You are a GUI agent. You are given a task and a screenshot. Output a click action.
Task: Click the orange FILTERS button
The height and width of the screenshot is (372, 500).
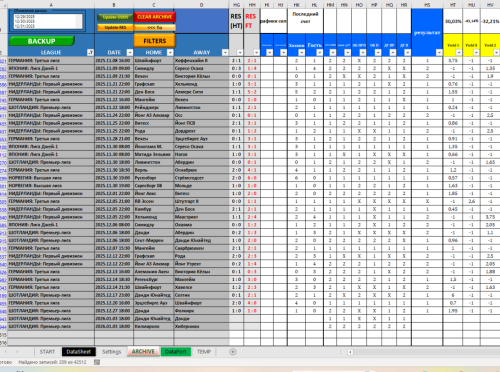[155, 41]
